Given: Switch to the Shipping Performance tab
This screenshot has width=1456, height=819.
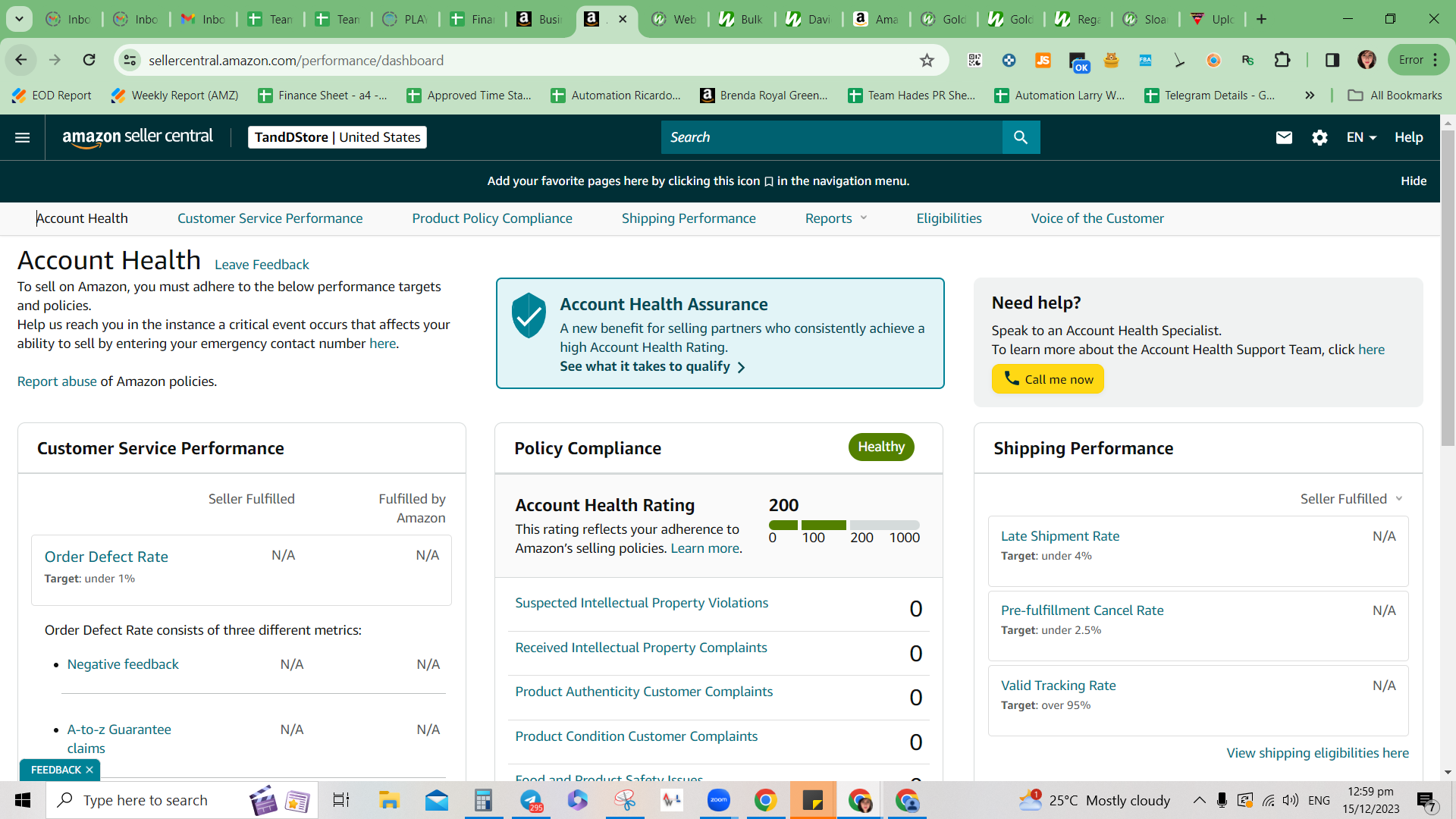Looking at the screenshot, I should click(x=689, y=218).
